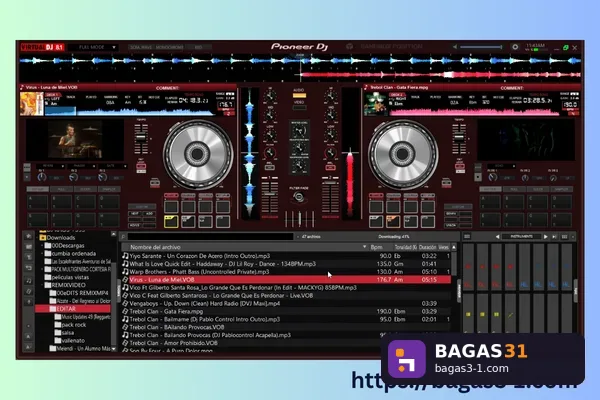Click the sampler grid view icon

(564, 237)
